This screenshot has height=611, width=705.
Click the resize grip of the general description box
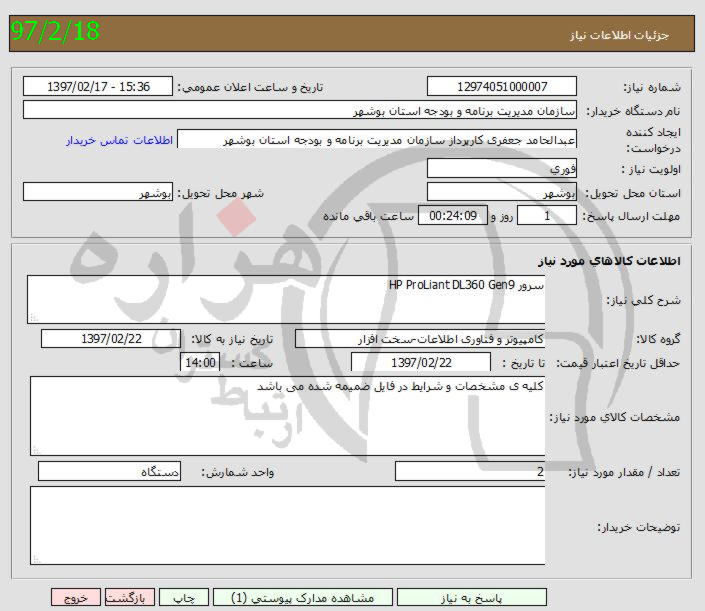34,318
